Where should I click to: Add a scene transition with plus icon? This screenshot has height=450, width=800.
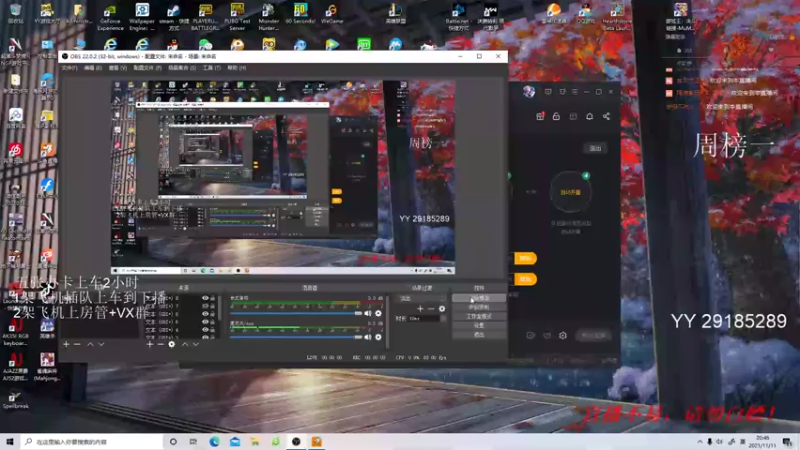click(x=420, y=309)
